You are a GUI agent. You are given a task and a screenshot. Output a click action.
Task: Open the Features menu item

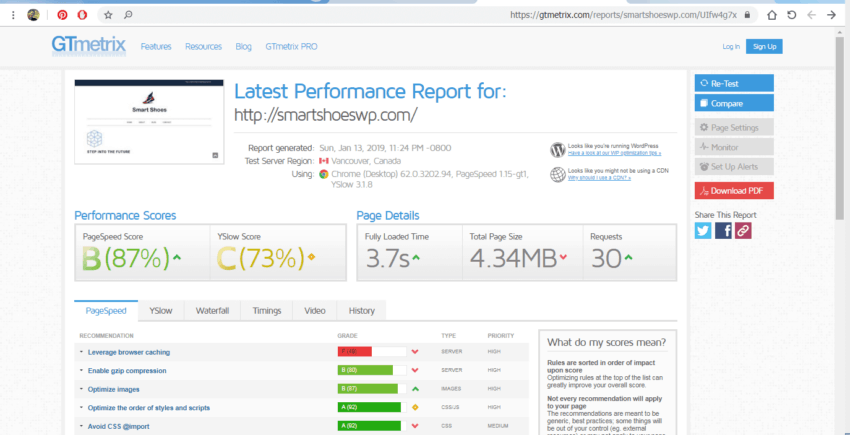pos(156,47)
